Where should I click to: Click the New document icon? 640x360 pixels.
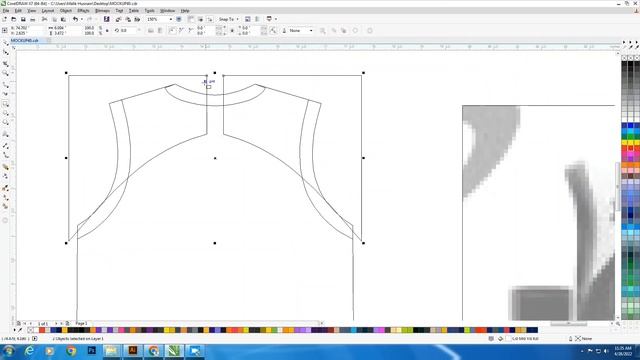(4, 19)
